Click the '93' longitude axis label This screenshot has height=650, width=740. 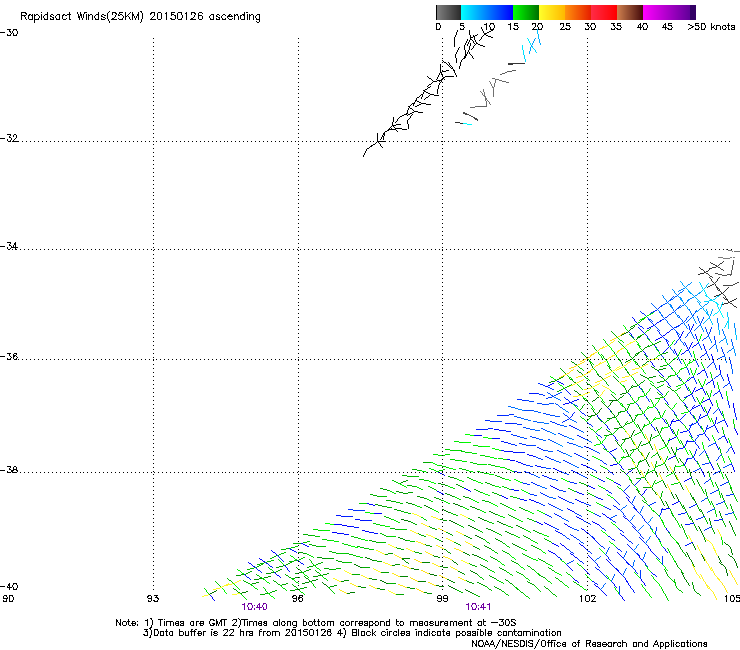point(153,599)
